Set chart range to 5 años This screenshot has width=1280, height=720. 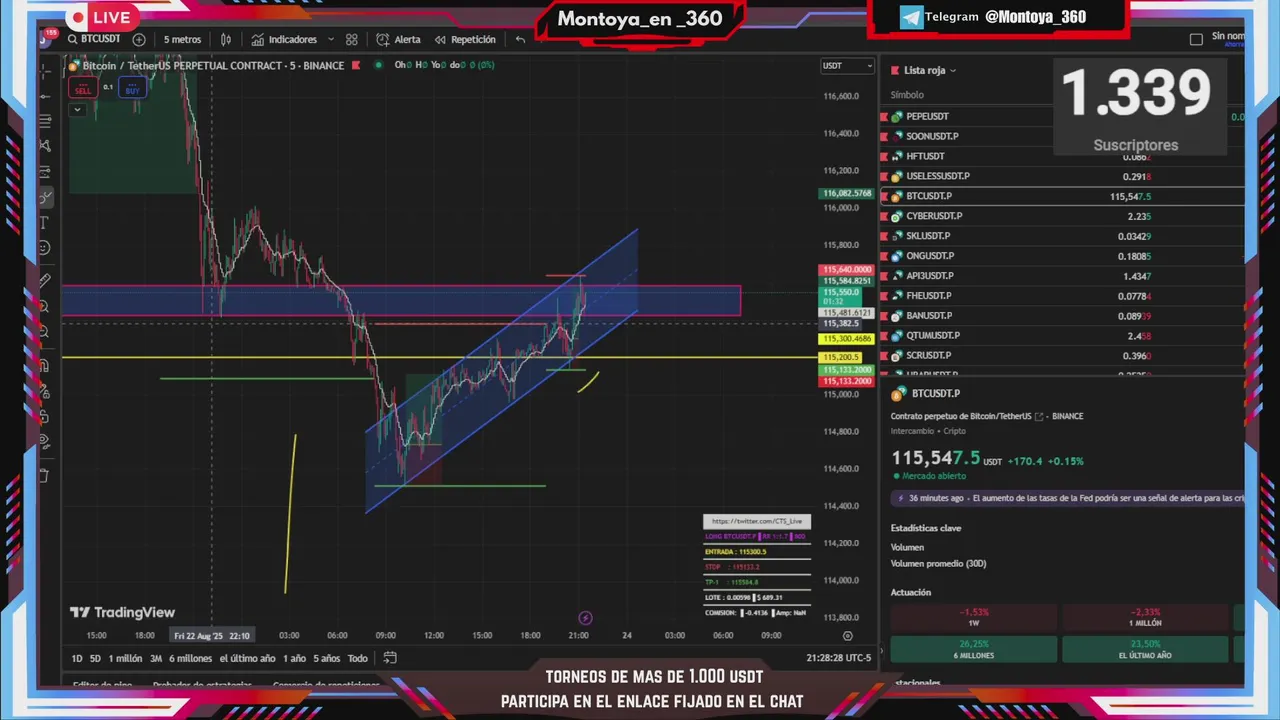326,658
